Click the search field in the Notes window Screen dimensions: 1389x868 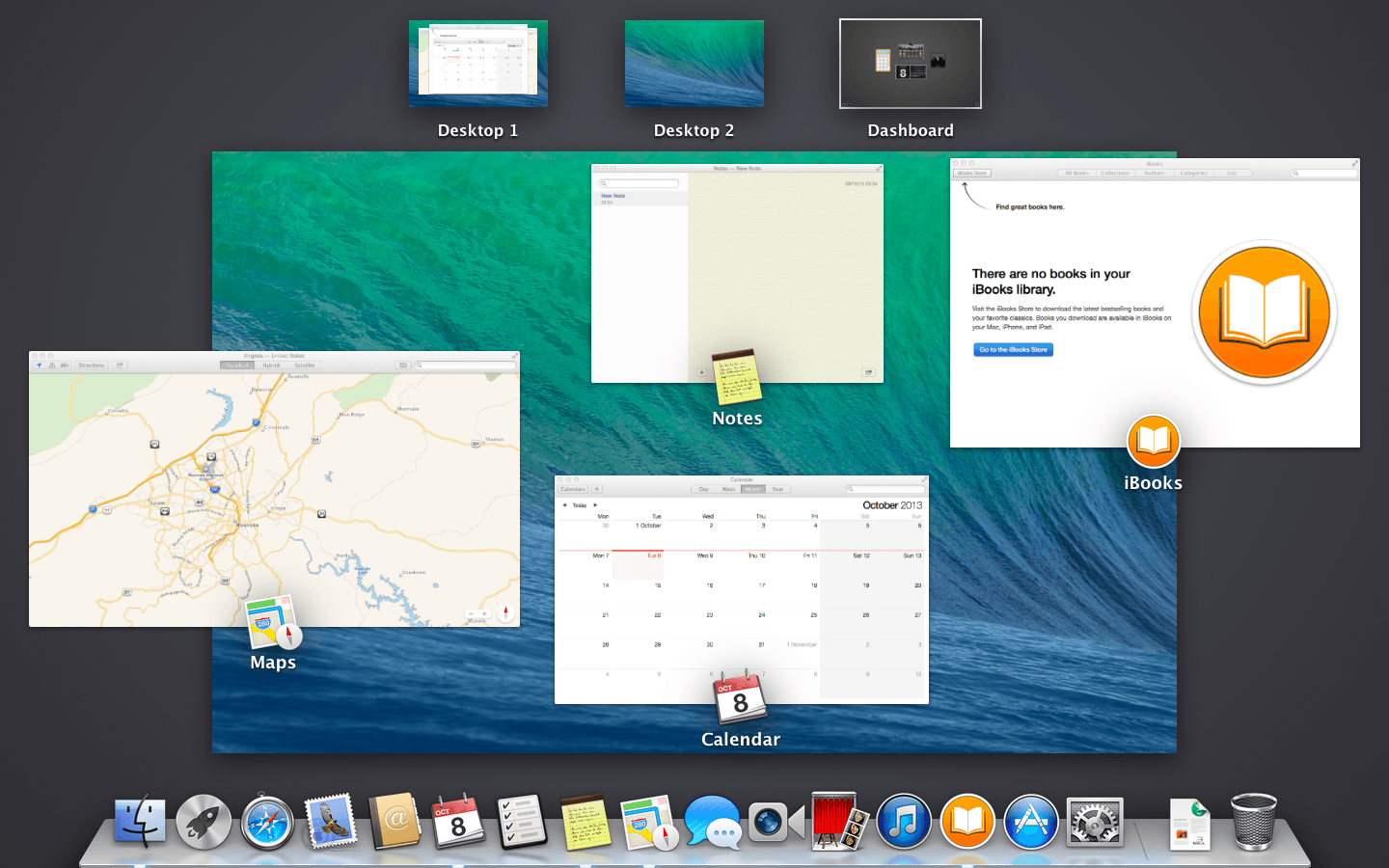point(640,183)
